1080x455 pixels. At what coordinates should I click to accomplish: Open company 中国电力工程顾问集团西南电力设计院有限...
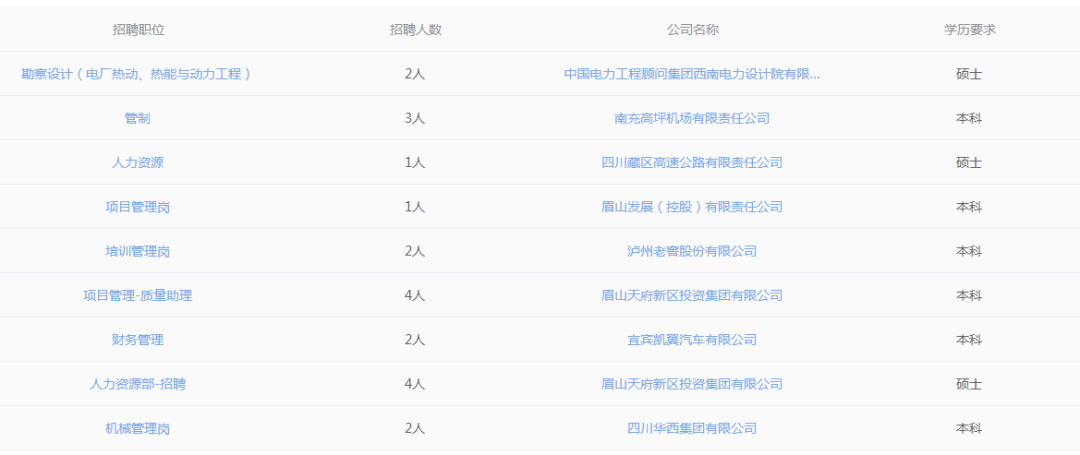click(692, 74)
